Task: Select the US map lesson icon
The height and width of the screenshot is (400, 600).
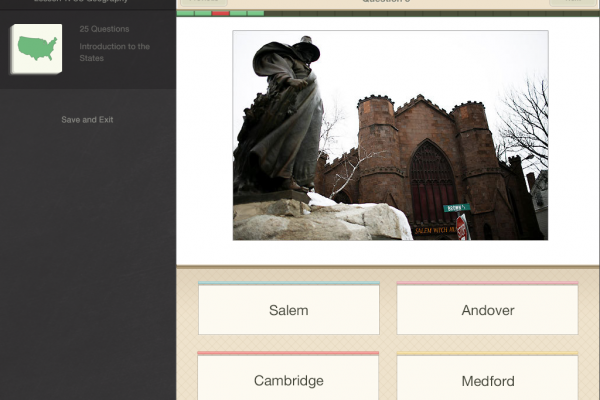Action: click(36, 49)
